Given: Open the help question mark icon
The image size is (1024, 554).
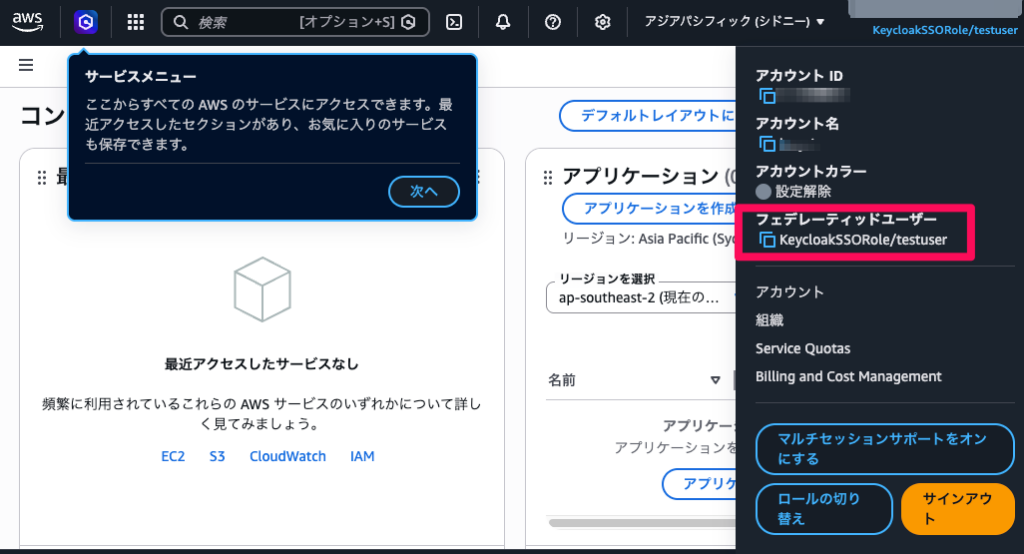Looking at the screenshot, I should pos(553,22).
